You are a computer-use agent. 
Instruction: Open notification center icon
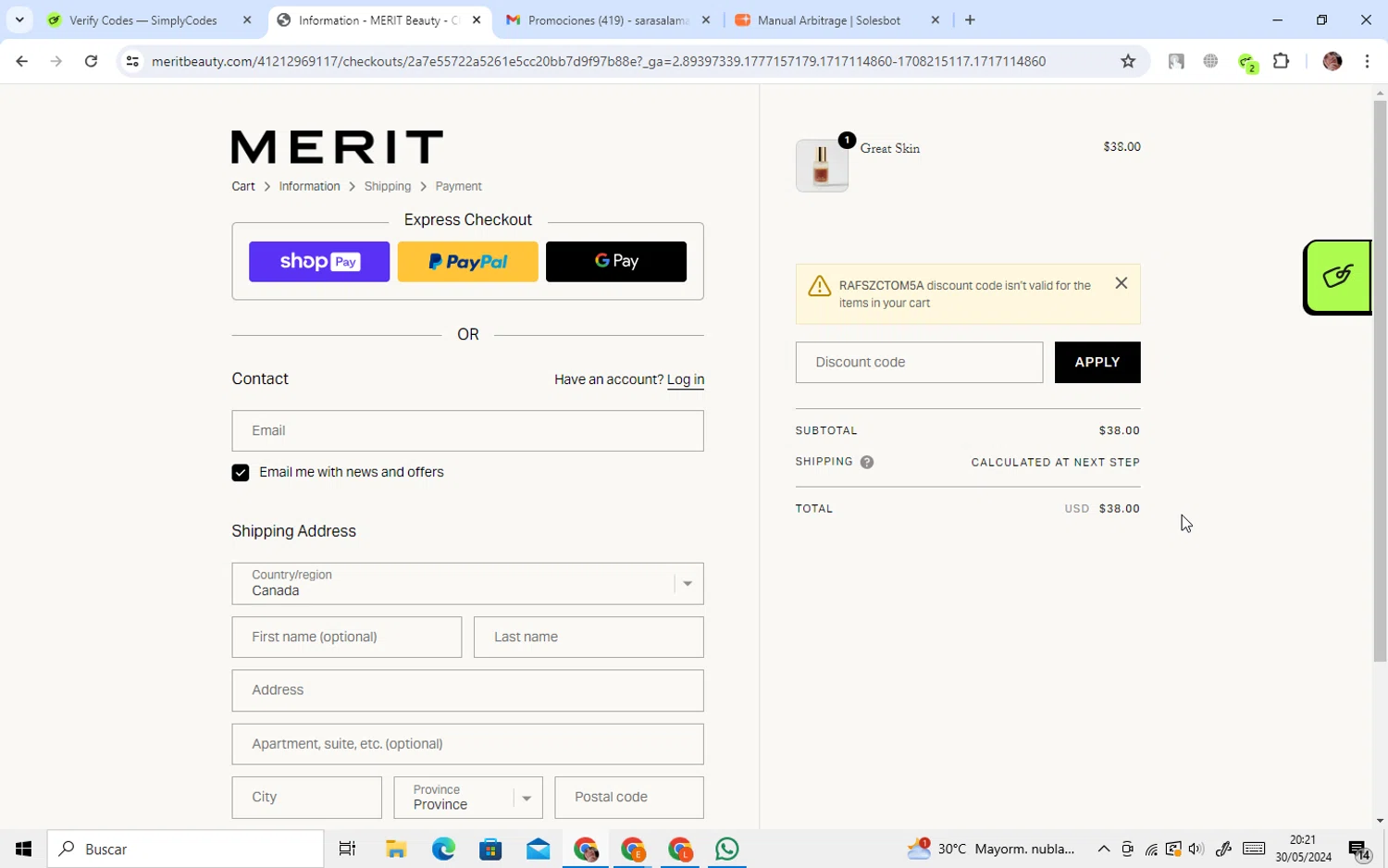1359,849
